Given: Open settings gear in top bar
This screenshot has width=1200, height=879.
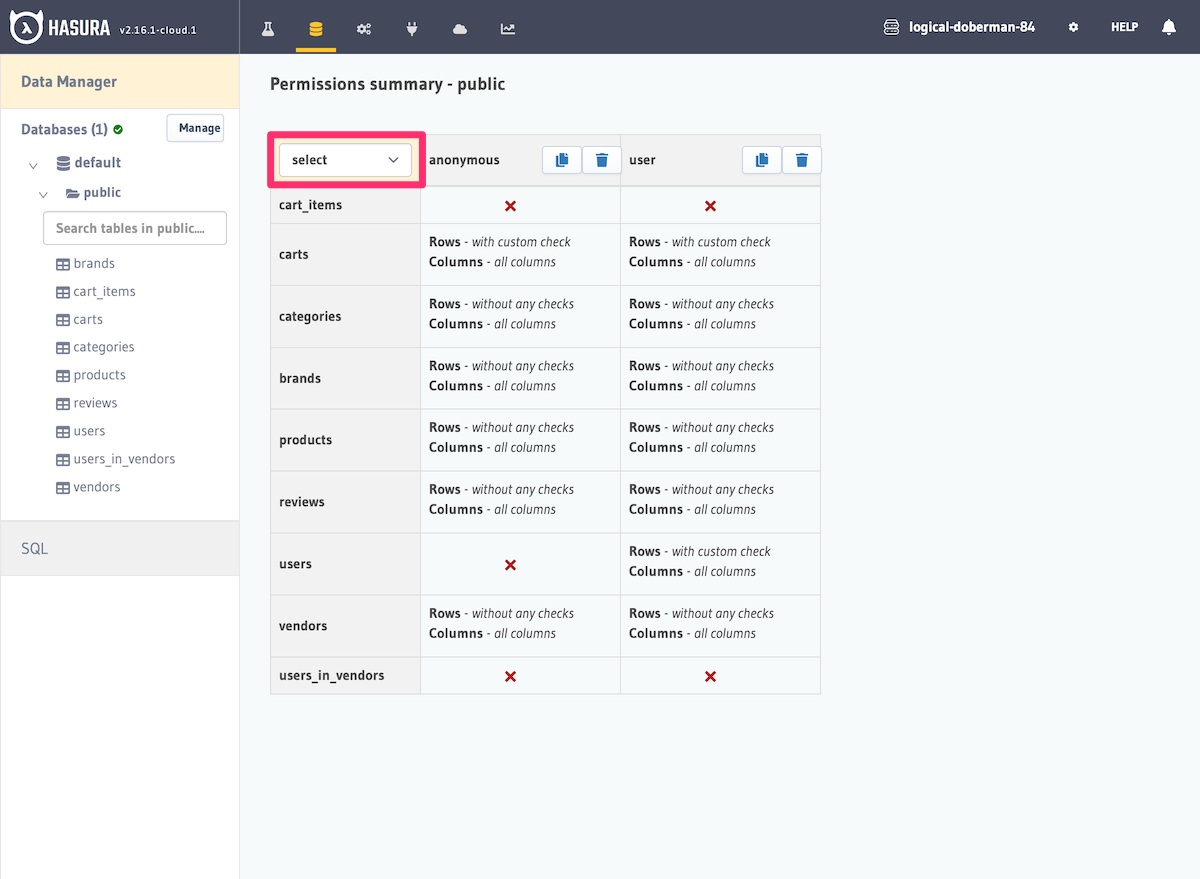Looking at the screenshot, I should tap(1073, 28).
